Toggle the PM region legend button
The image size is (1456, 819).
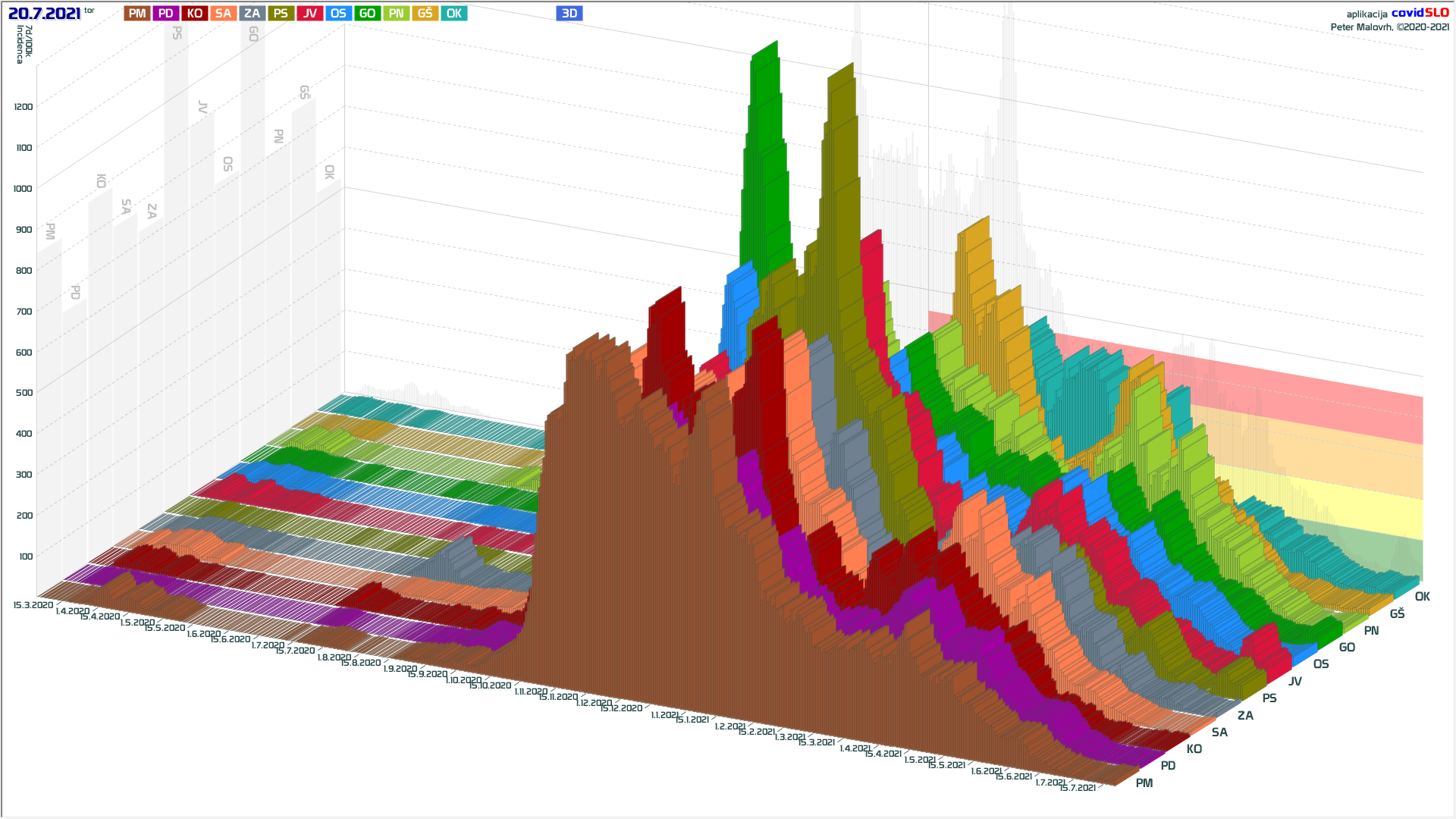(x=137, y=14)
